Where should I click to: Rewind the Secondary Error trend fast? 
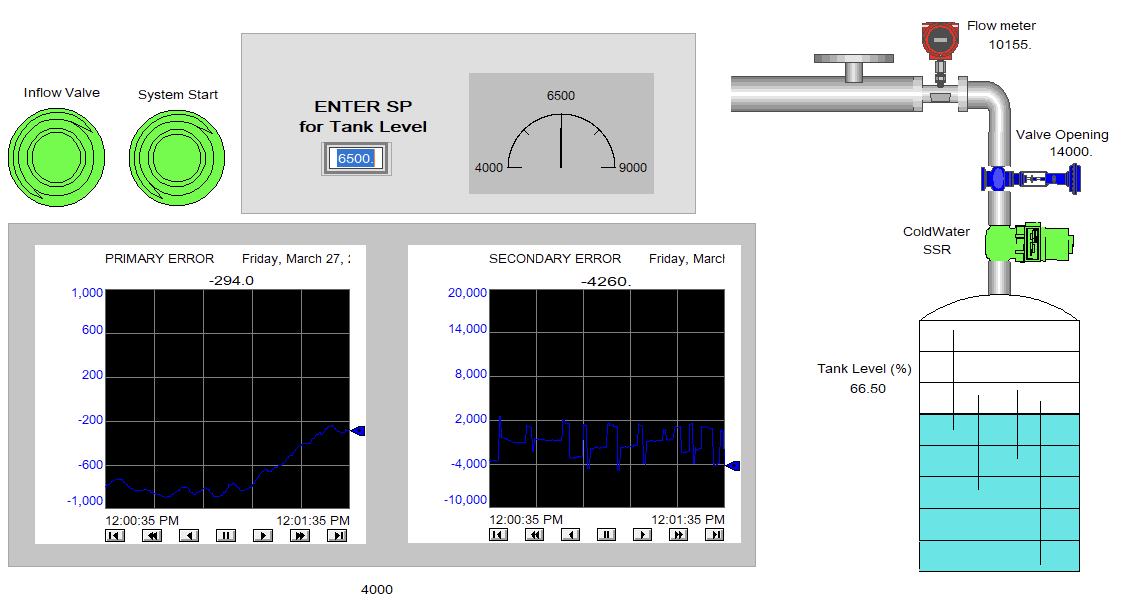pos(534,535)
